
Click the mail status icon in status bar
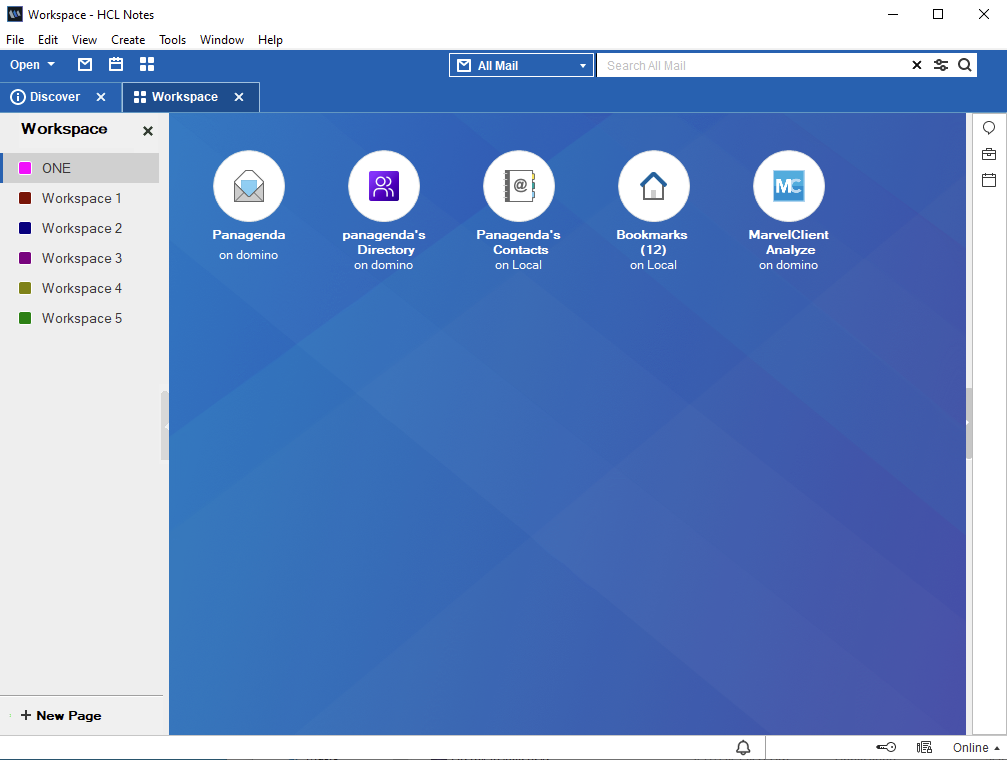pyautogui.click(x=924, y=747)
